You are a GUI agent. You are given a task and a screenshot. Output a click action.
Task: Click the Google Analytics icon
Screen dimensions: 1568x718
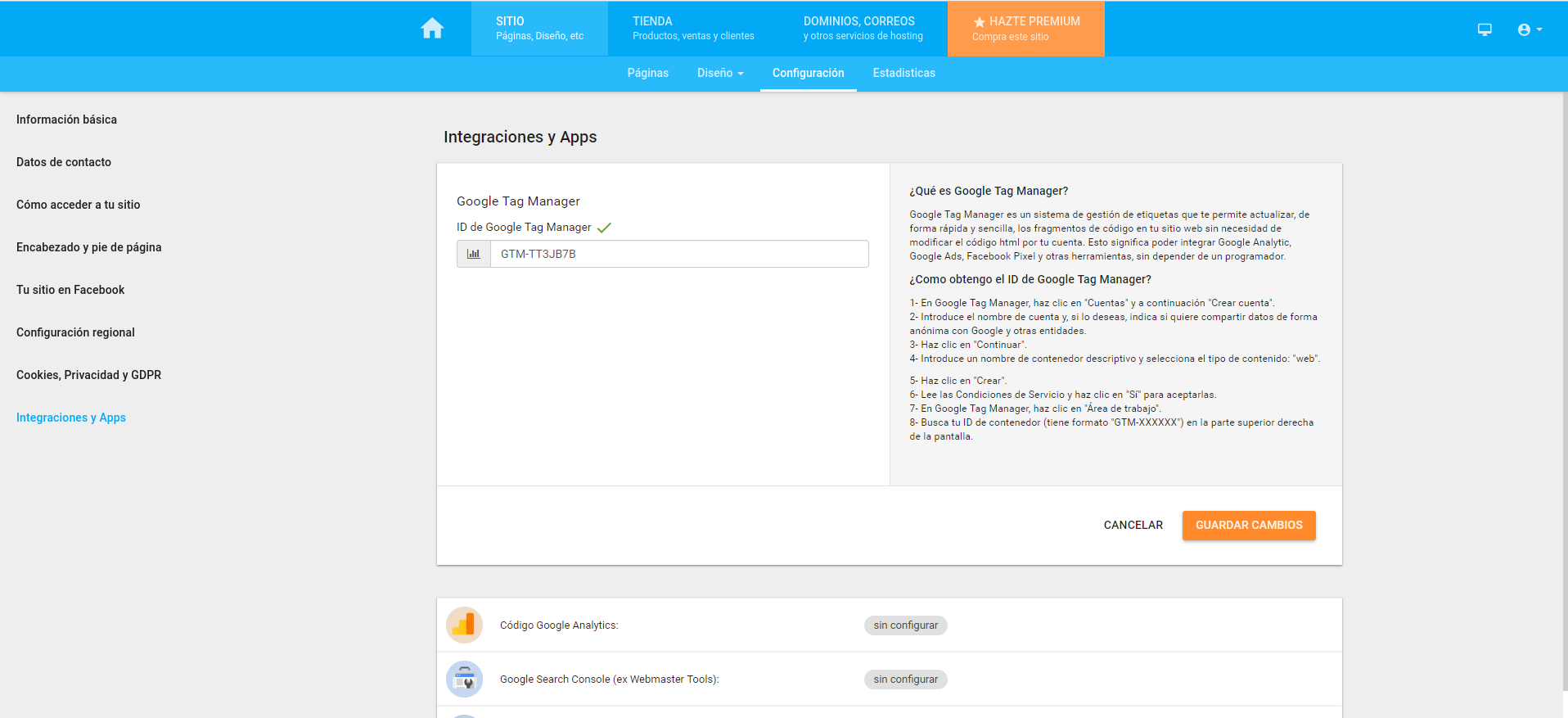tap(464, 625)
